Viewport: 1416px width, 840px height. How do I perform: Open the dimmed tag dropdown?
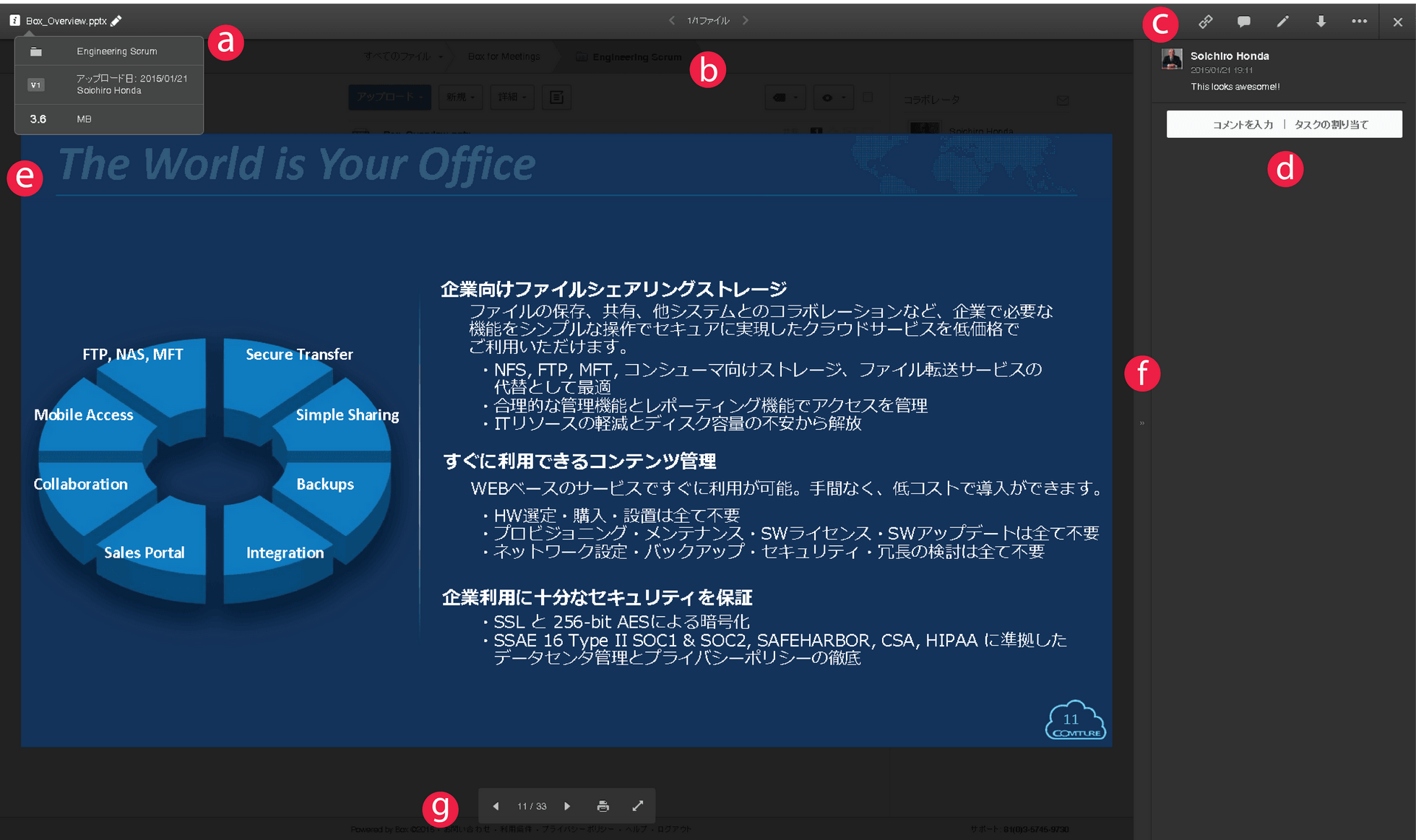(x=785, y=98)
